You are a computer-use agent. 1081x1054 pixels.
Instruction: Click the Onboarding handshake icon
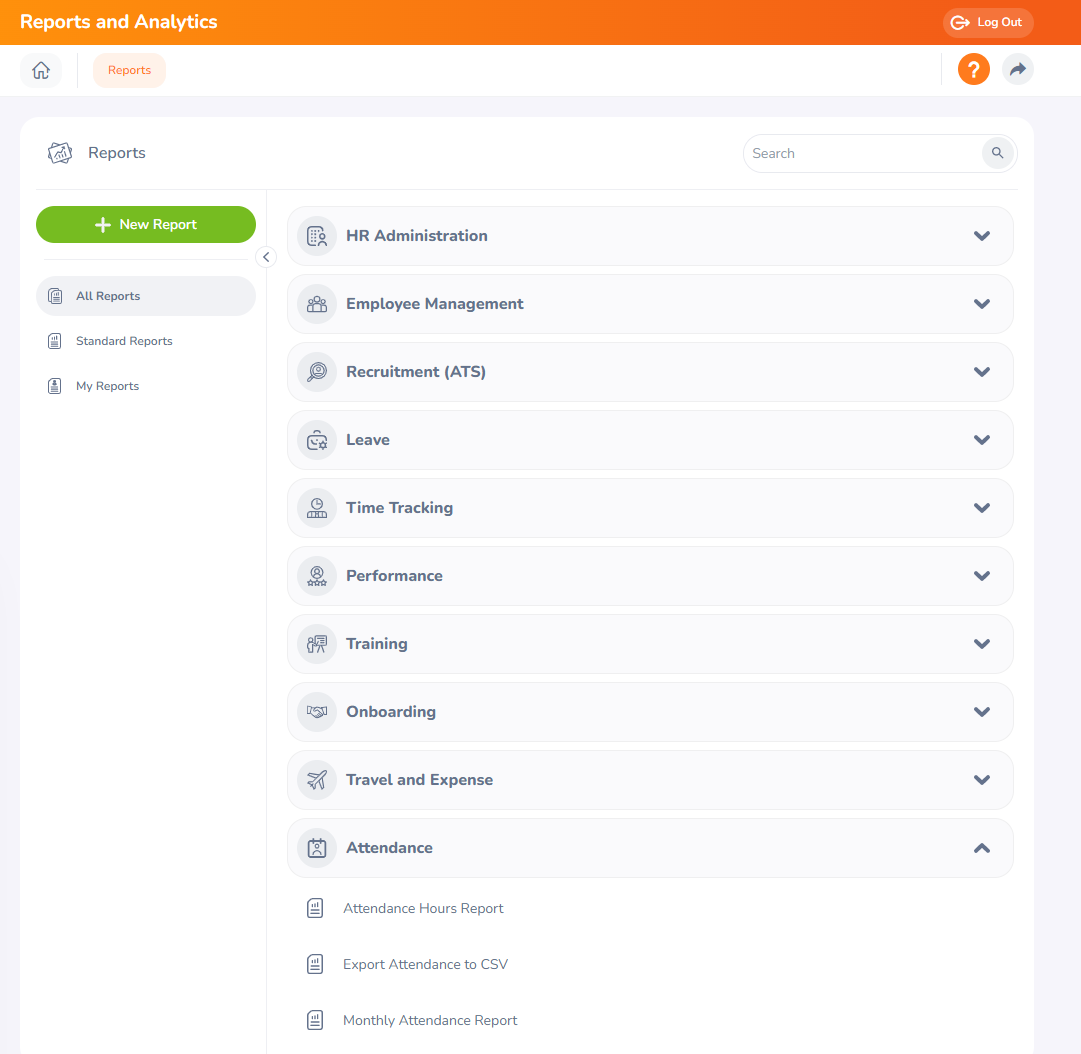click(x=316, y=712)
